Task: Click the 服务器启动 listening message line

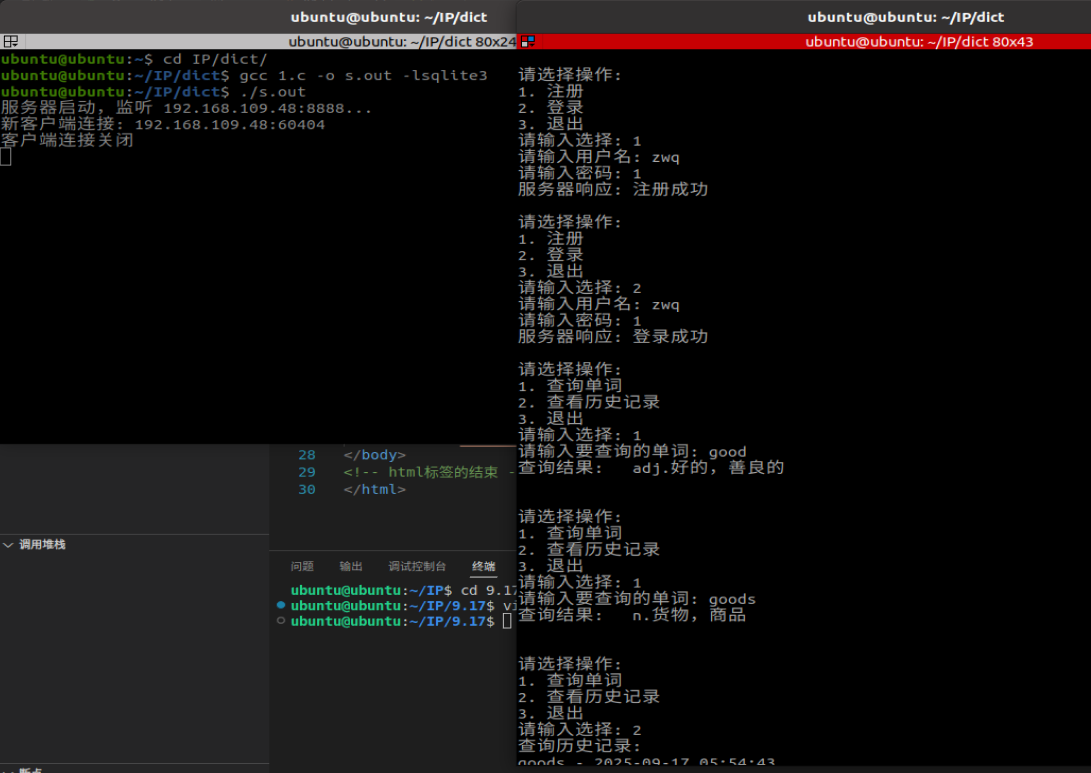Action: 186,108
